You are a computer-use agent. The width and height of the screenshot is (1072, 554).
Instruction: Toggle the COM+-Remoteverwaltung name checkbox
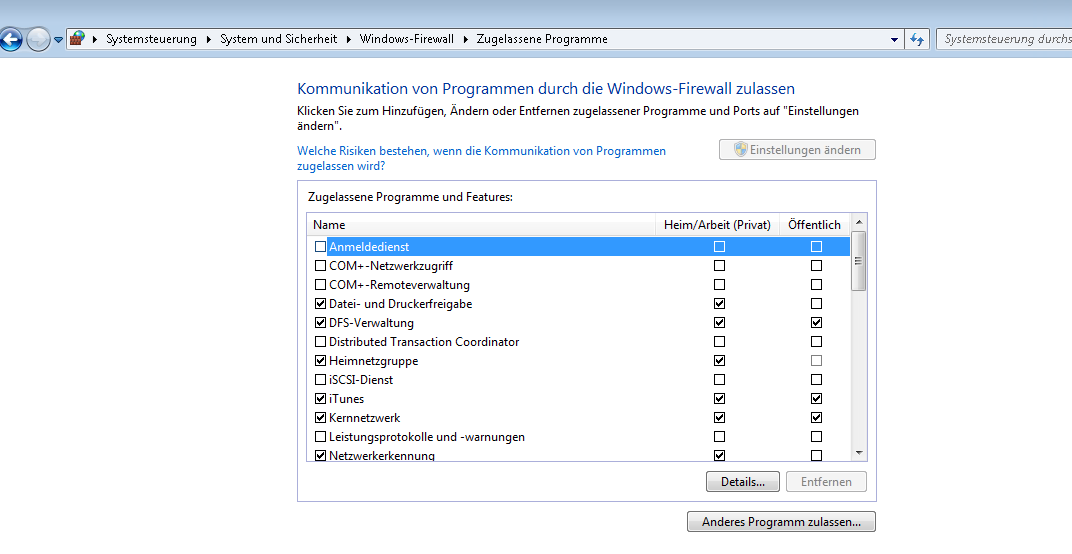tap(320, 285)
